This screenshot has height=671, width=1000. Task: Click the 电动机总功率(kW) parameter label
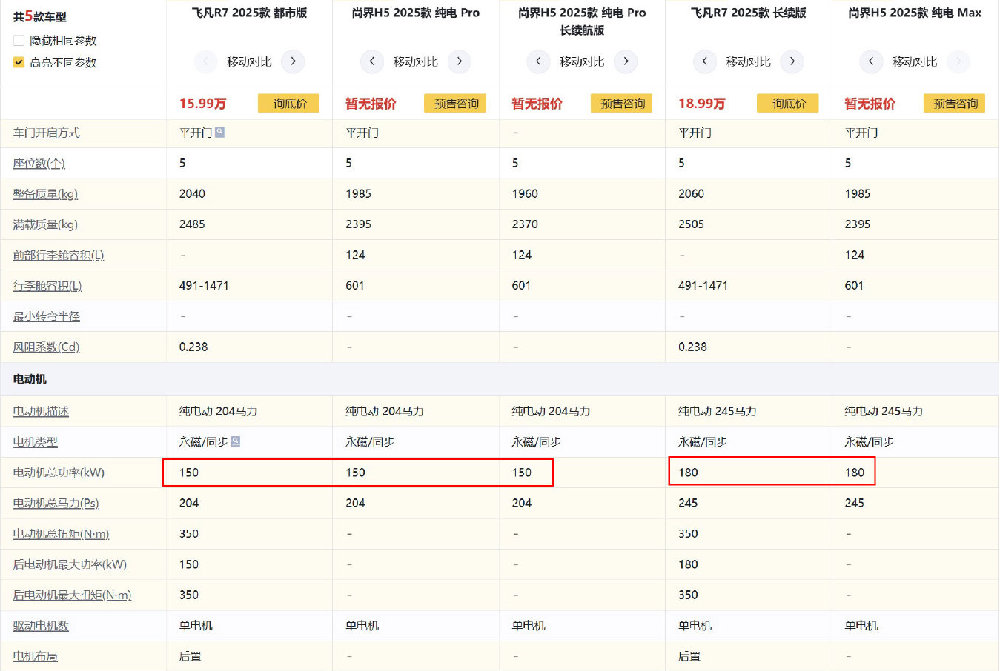coord(56,472)
